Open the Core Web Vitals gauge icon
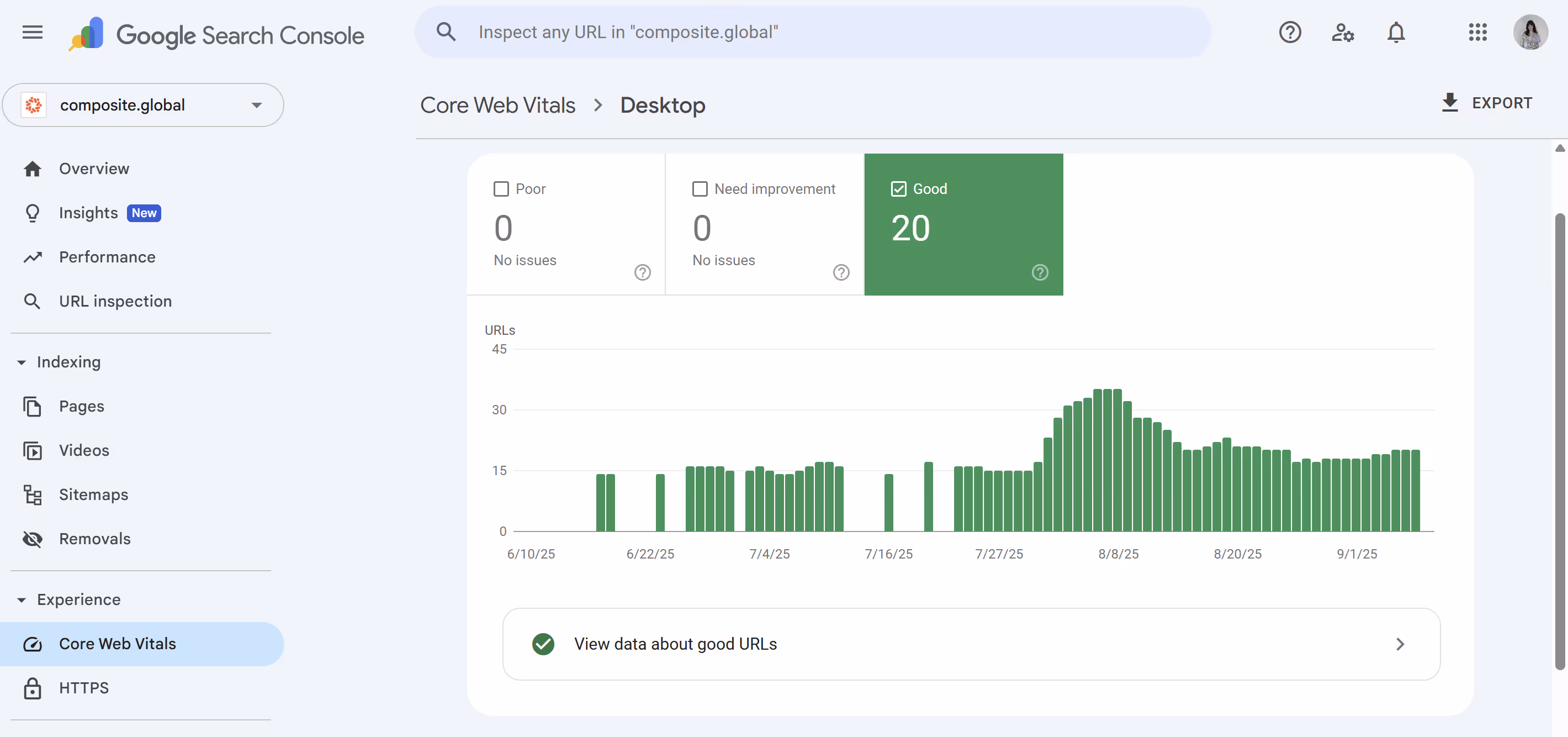The height and width of the screenshot is (737, 1568). tap(34, 644)
